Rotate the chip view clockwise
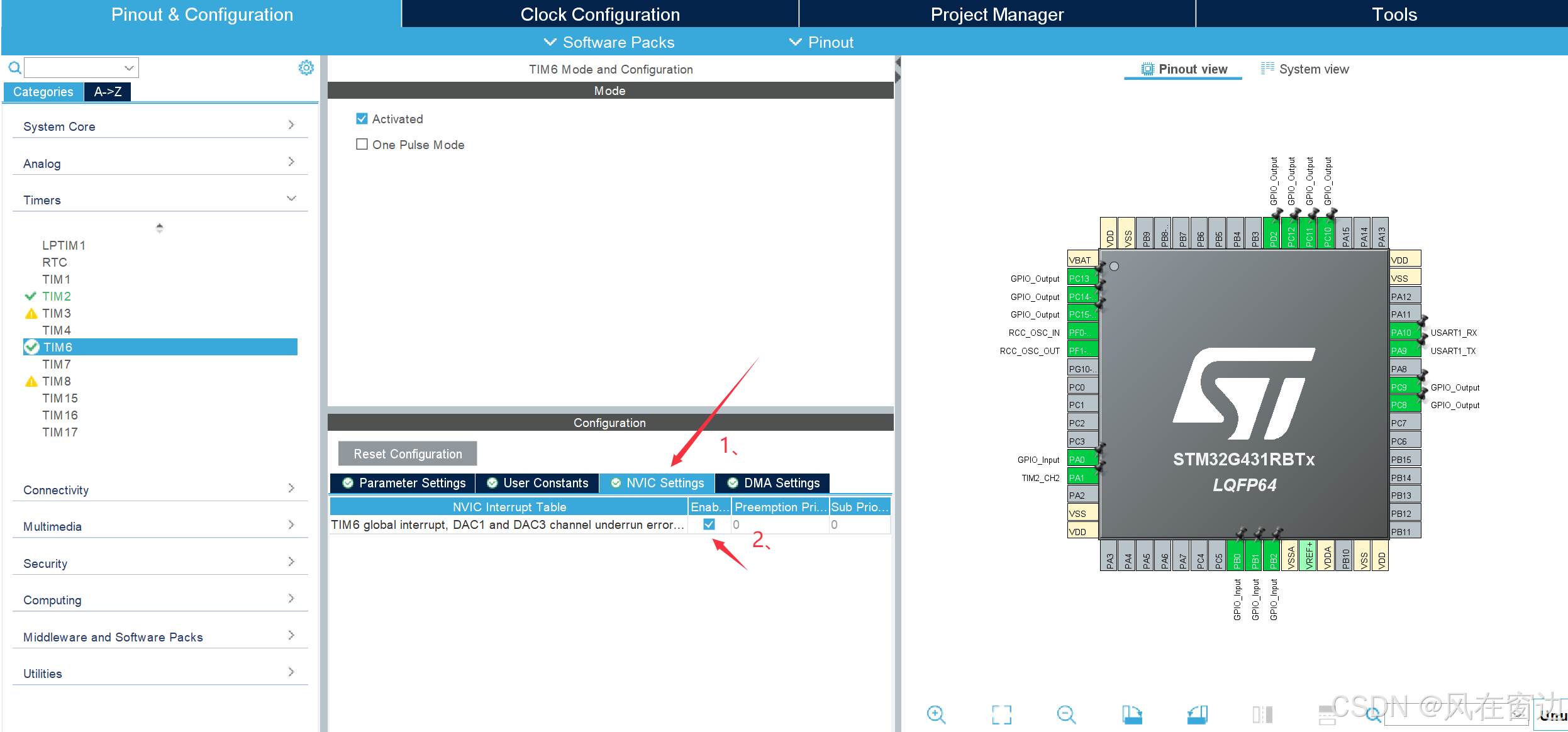This screenshot has height=732, width=1568. pos(1132,714)
